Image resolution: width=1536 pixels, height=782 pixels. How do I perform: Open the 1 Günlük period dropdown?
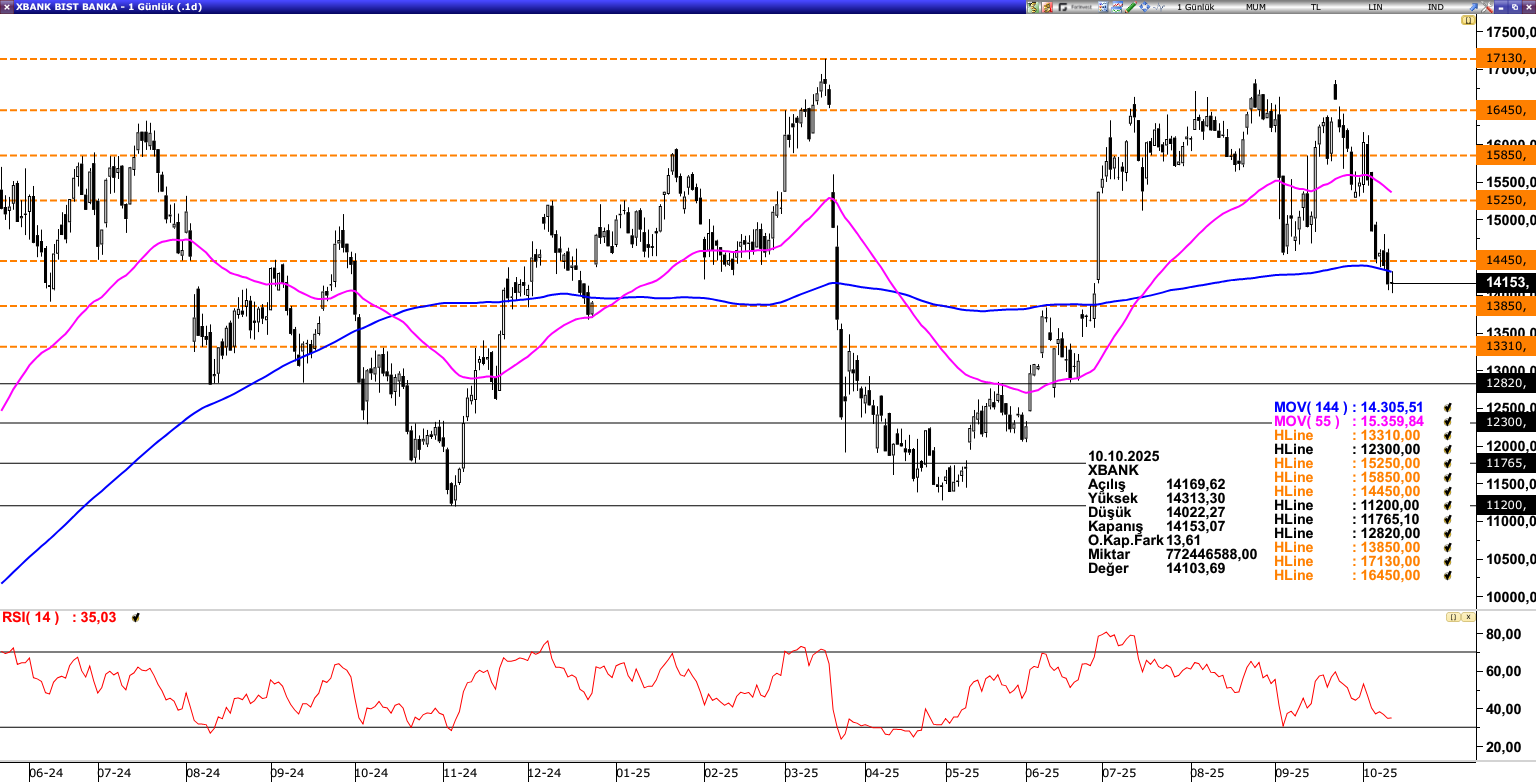1195,7
